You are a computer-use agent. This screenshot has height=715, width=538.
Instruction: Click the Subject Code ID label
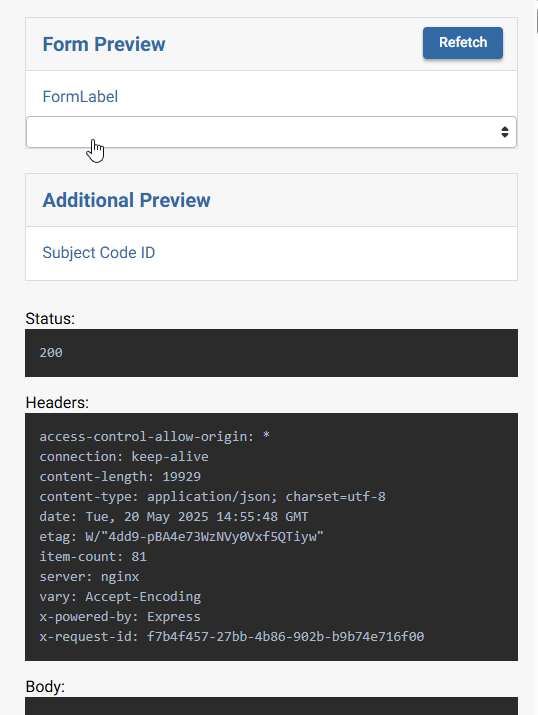pyautogui.click(x=98, y=253)
